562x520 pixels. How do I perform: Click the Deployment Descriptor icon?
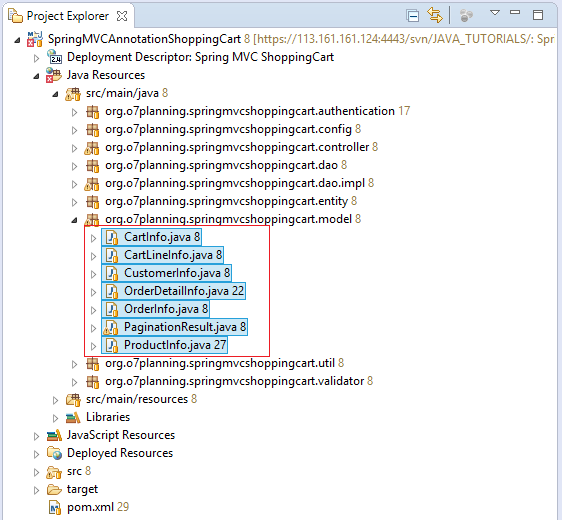(x=54, y=57)
